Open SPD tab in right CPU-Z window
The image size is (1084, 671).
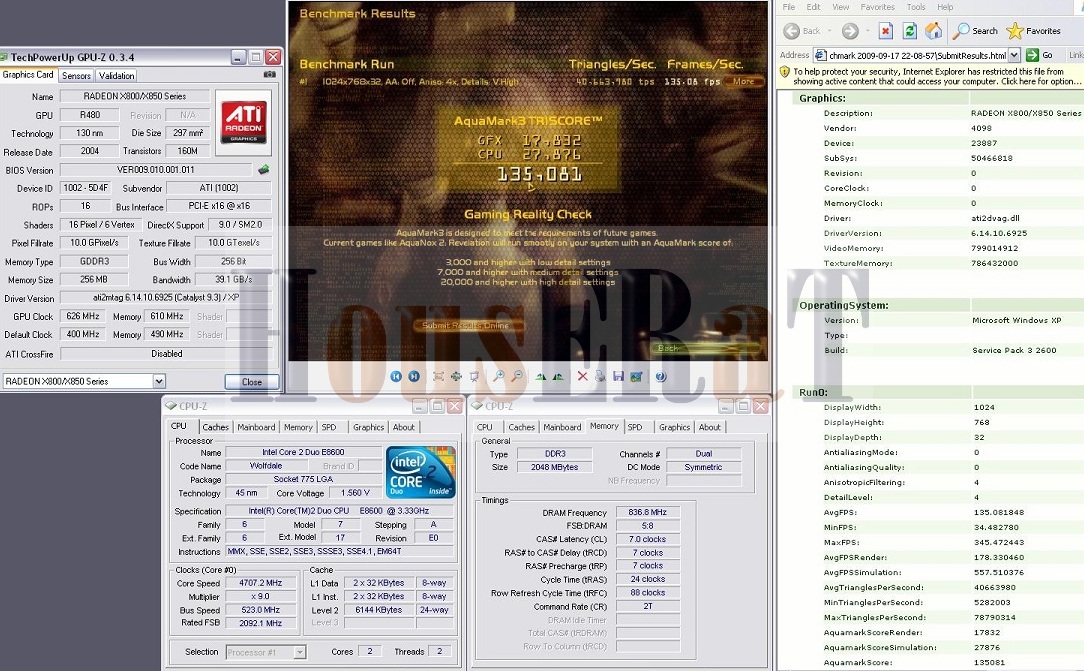point(635,427)
